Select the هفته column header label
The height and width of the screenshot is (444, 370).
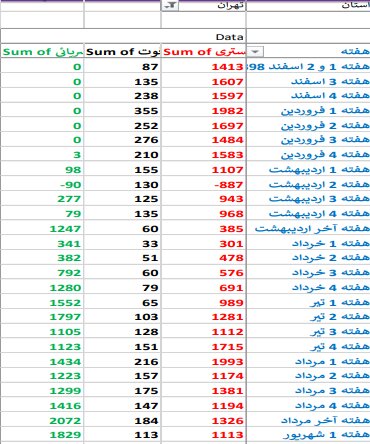(355, 52)
